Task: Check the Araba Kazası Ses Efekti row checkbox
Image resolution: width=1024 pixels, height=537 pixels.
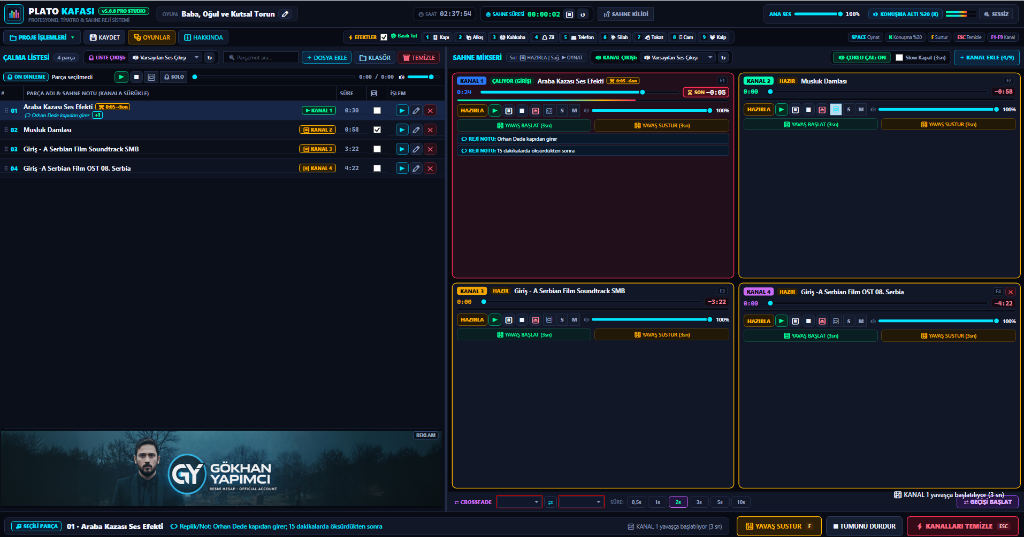Action: [377, 110]
